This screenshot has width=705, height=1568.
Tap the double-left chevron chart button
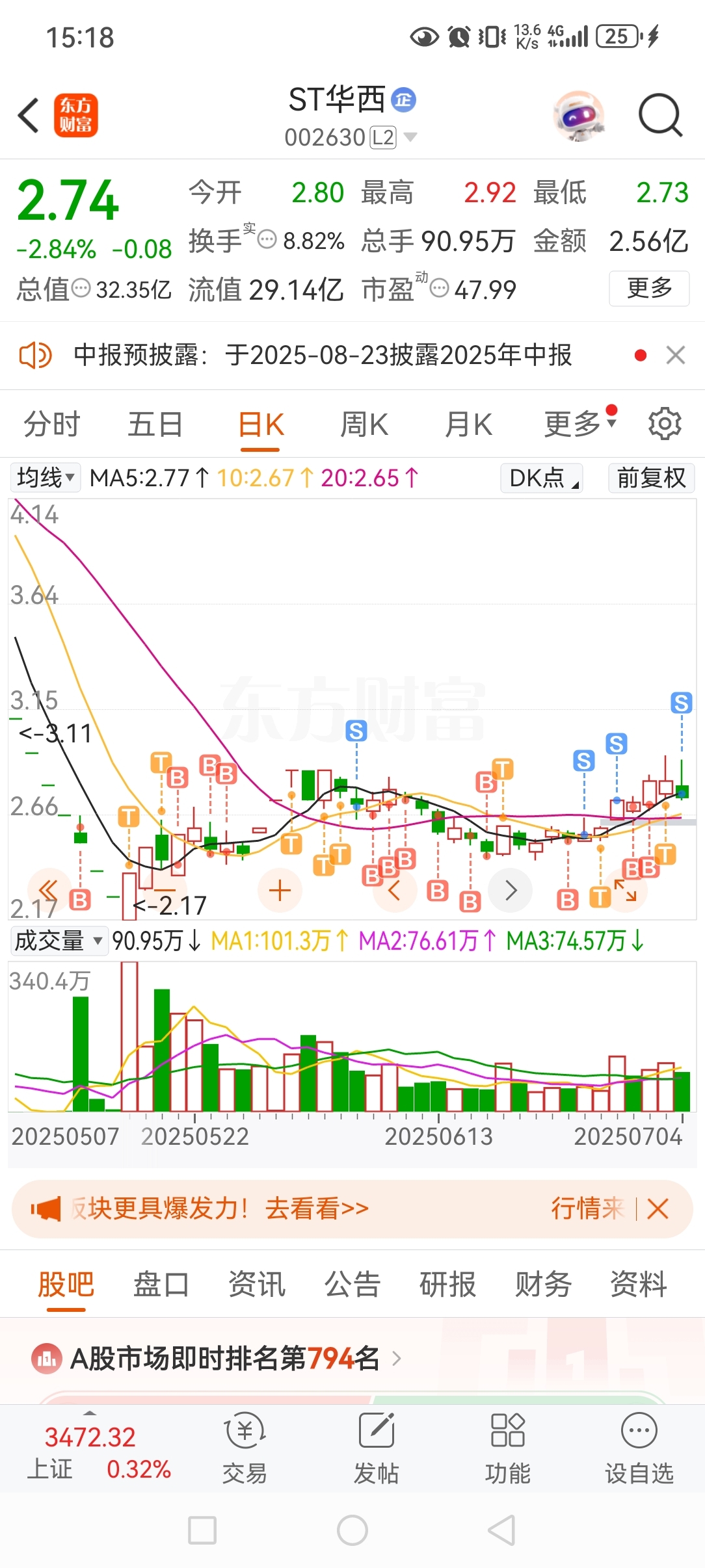(49, 890)
